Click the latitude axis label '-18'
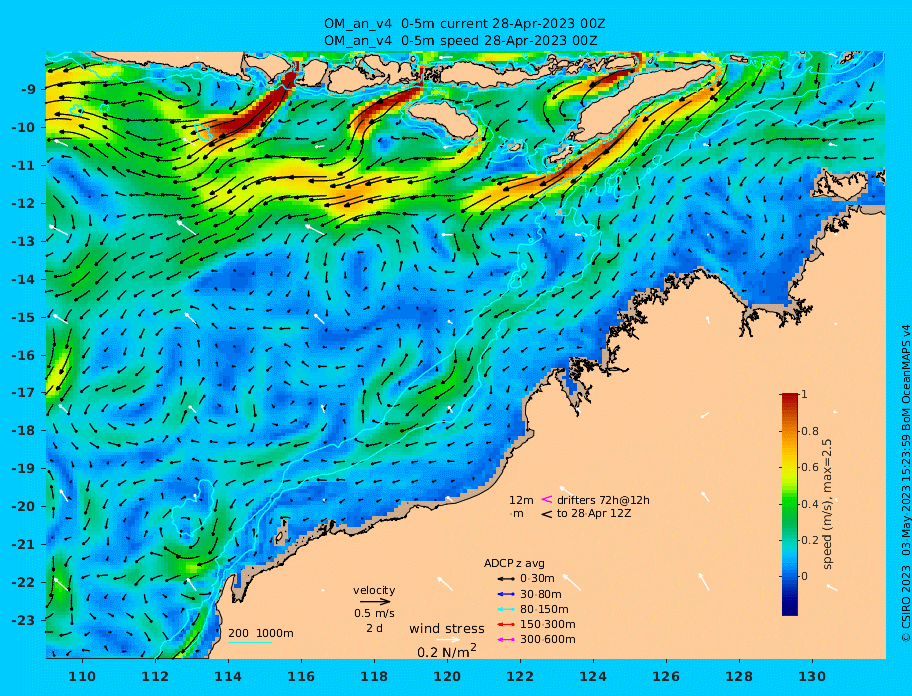The width and height of the screenshot is (912, 696). (x=24, y=431)
